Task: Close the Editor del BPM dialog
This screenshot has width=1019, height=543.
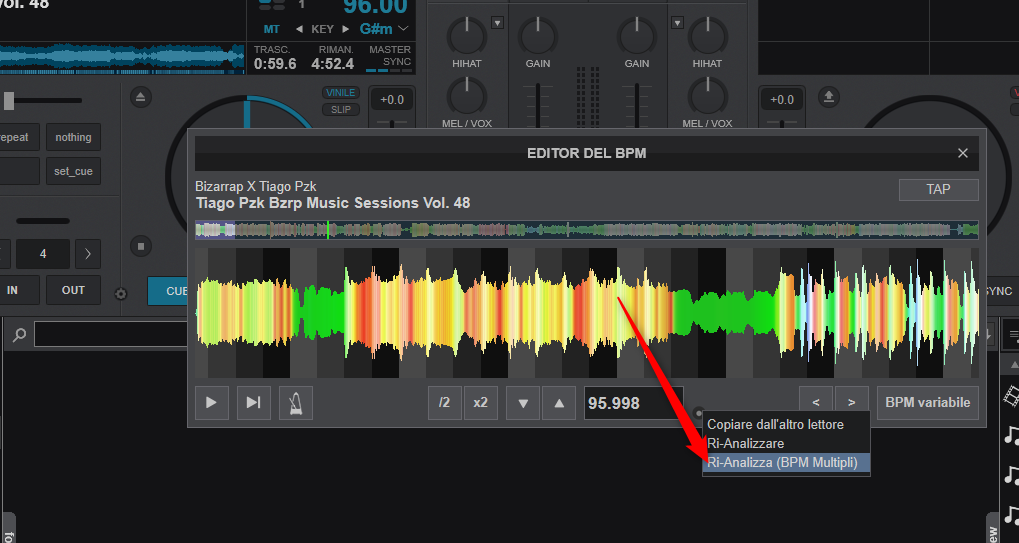Action: pyautogui.click(x=963, y=153)
